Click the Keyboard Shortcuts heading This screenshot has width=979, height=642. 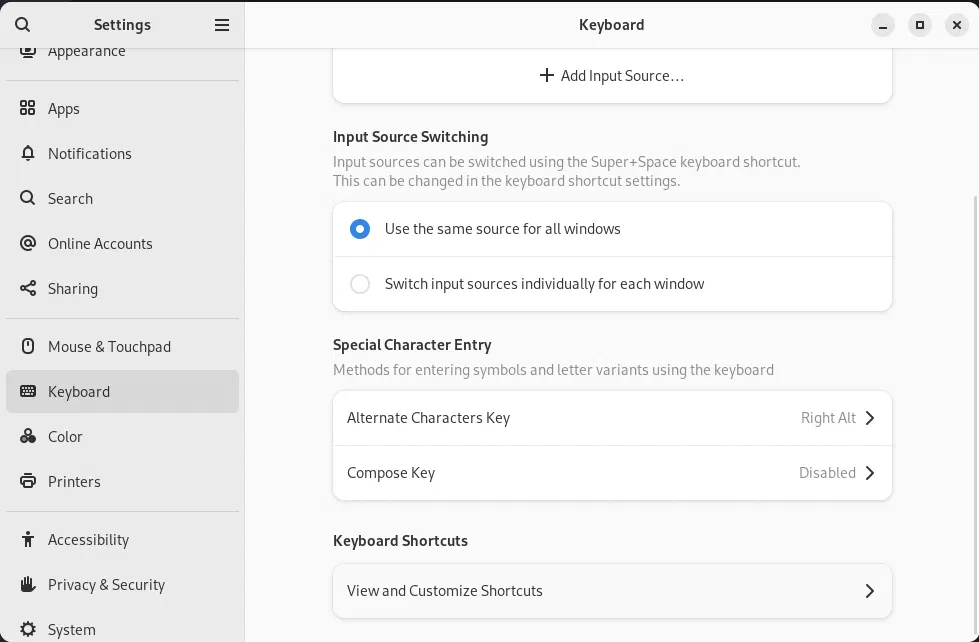coord(400,541)
